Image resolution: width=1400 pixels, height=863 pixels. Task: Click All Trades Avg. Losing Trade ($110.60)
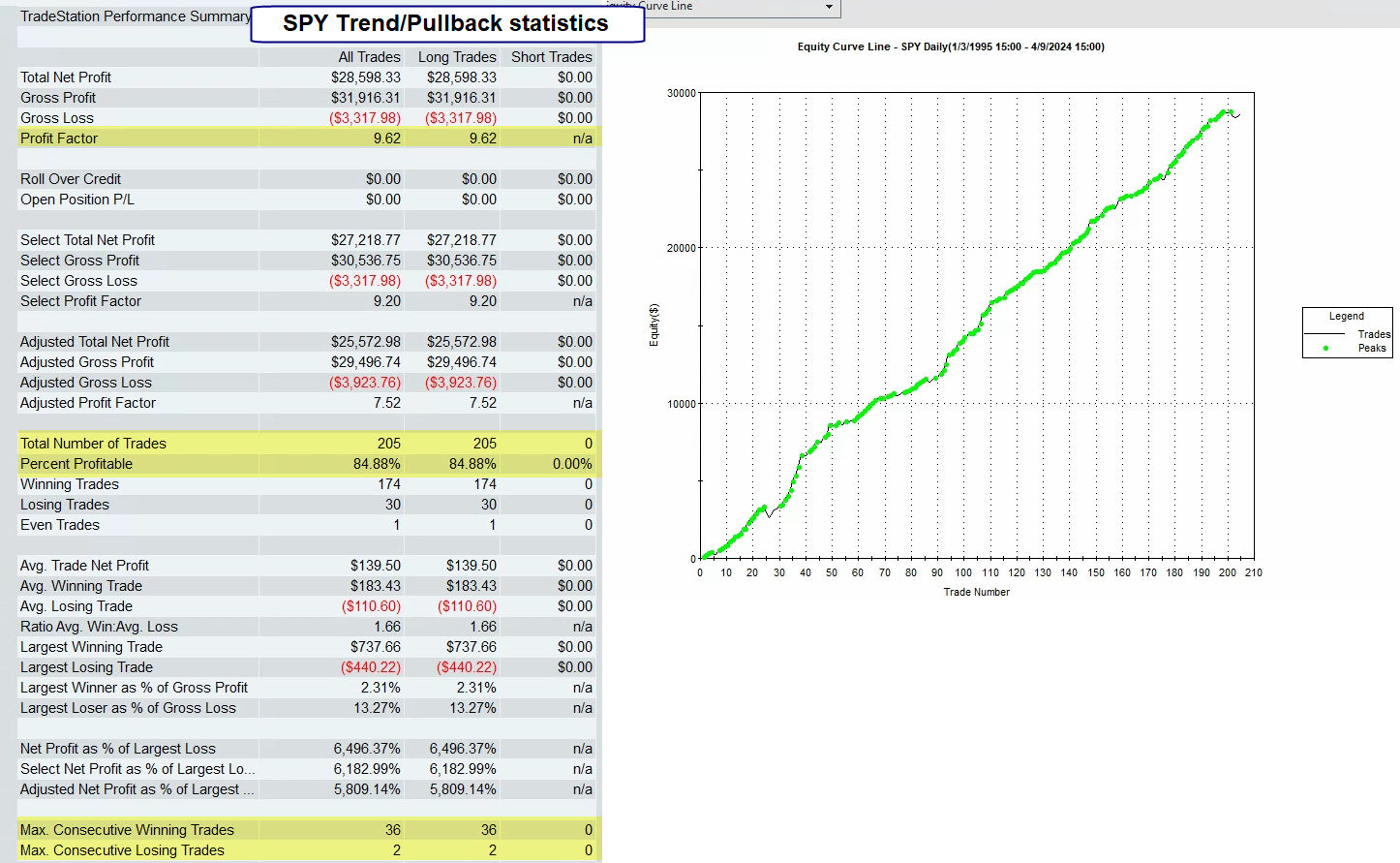[371, 606]
